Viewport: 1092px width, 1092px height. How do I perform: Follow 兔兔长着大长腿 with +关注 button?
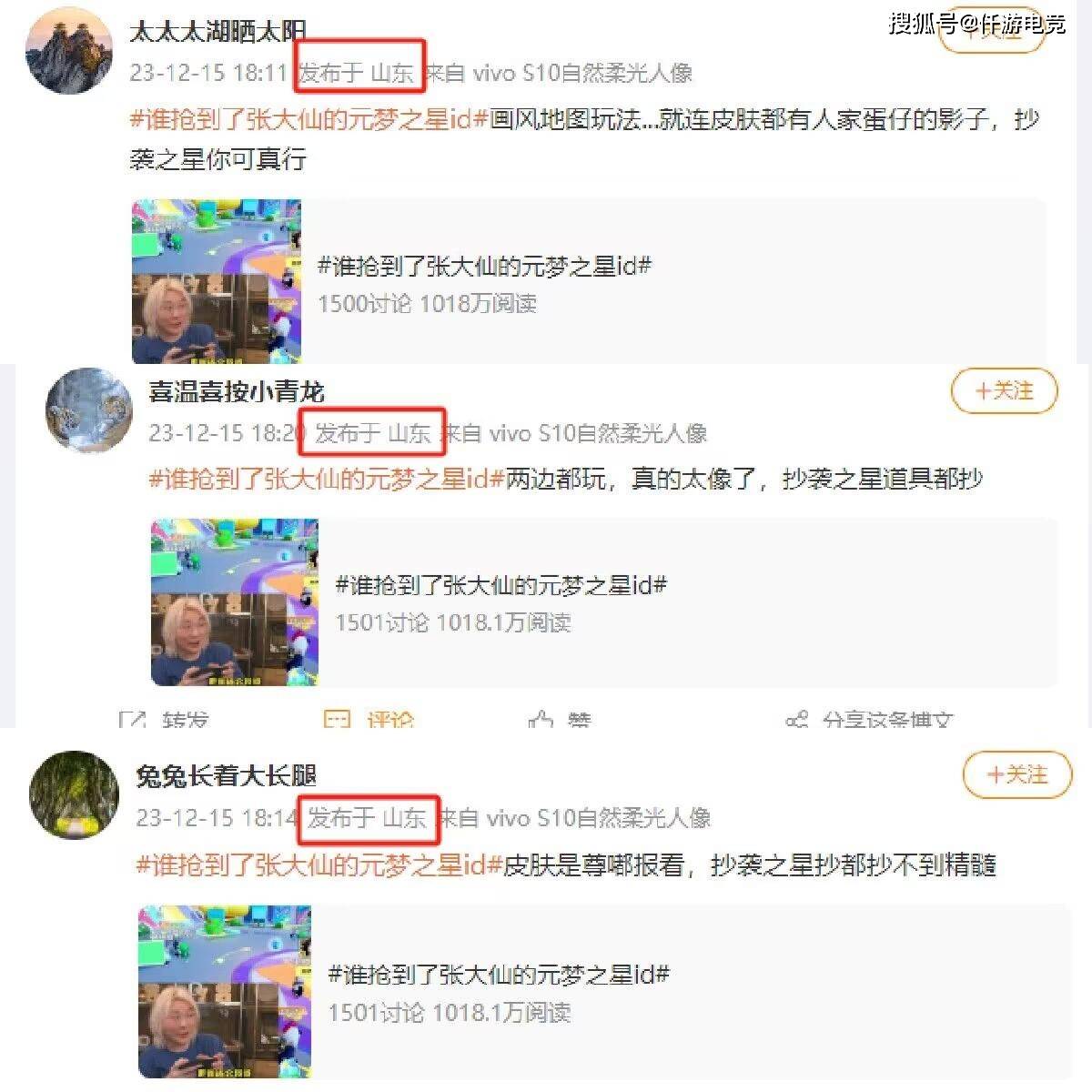coord(1017,775)
